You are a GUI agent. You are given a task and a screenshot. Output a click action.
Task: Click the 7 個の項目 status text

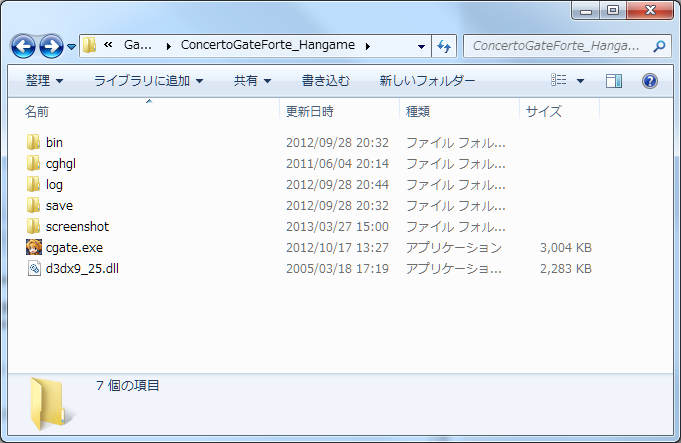pos(128,385)
